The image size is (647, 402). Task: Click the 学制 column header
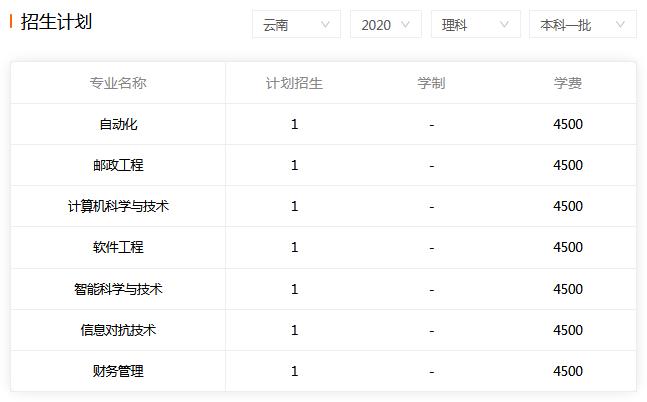431,83
